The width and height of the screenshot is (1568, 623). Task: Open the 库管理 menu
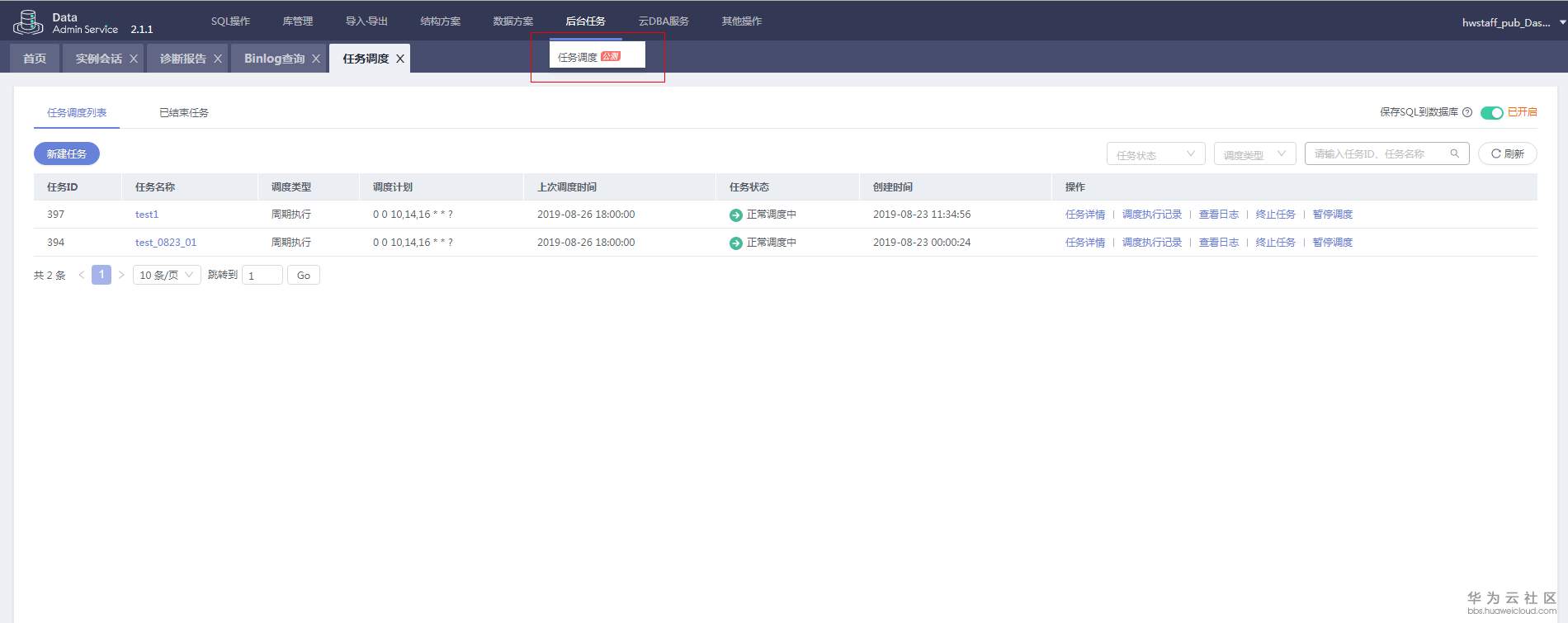coord(298,21)
